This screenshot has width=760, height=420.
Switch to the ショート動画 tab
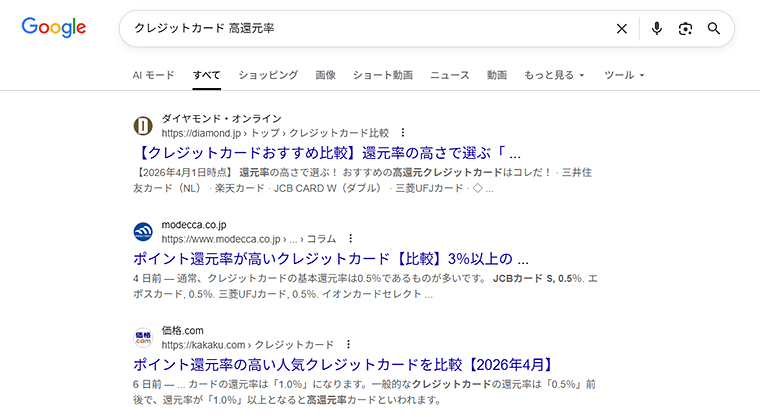382,75
